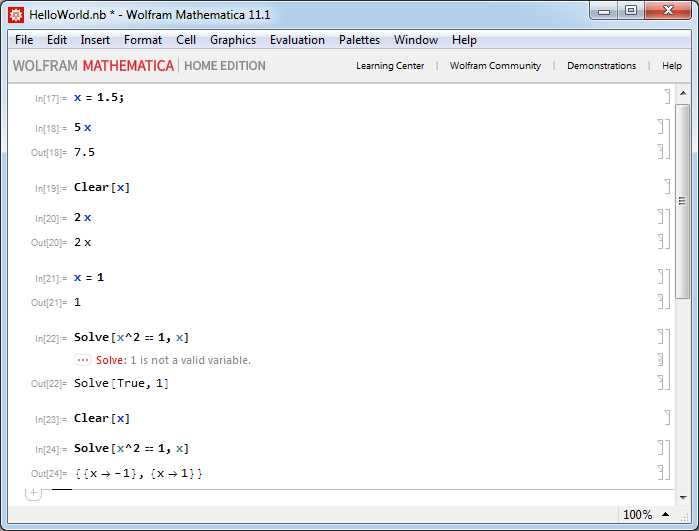Open the Graphics menu
The width and height of the screenshot is (699, 531).
coord(233,40)
